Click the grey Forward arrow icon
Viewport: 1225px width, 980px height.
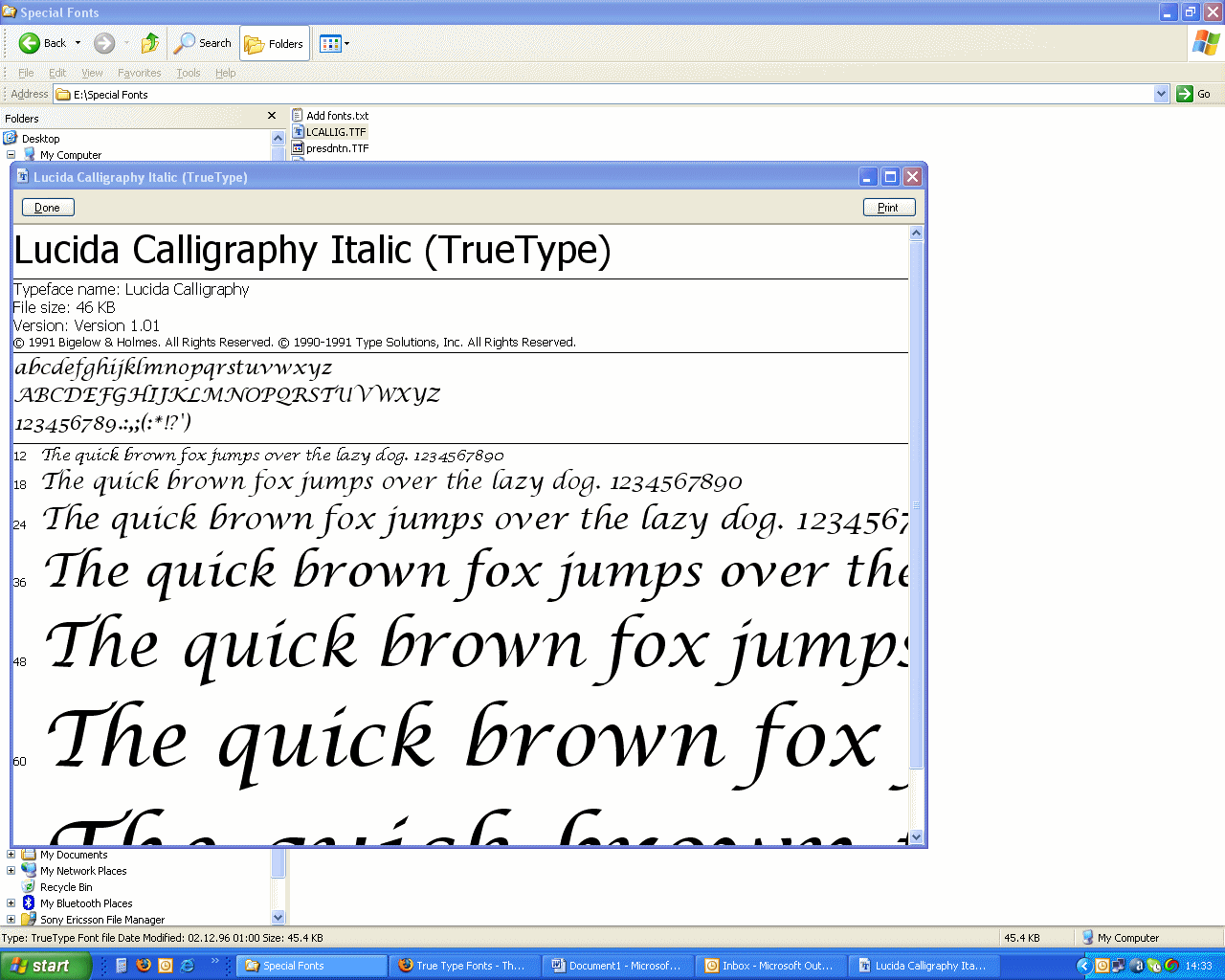pos(104,43)
